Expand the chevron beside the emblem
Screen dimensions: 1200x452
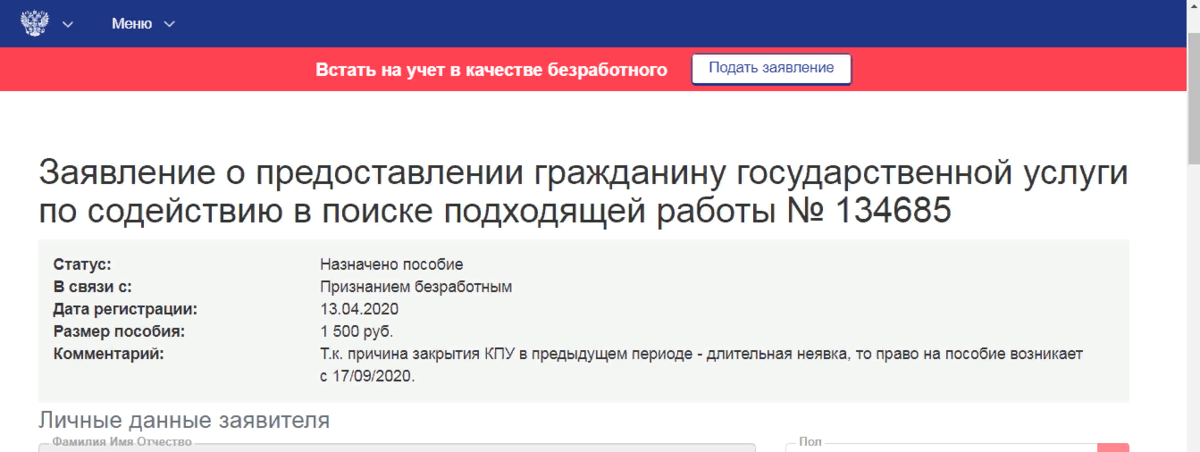[68, 24]
